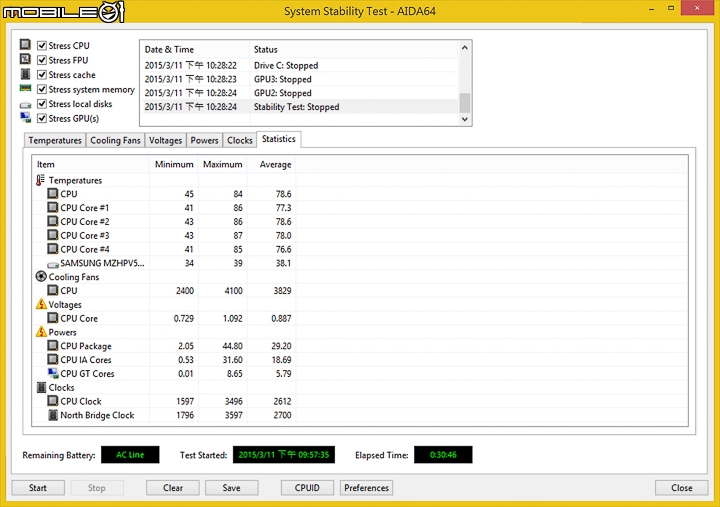Disable the Stress local disks checkbox
Image resolution: width=720 pixels, height=507 pixels.
[x=42, y=104]
